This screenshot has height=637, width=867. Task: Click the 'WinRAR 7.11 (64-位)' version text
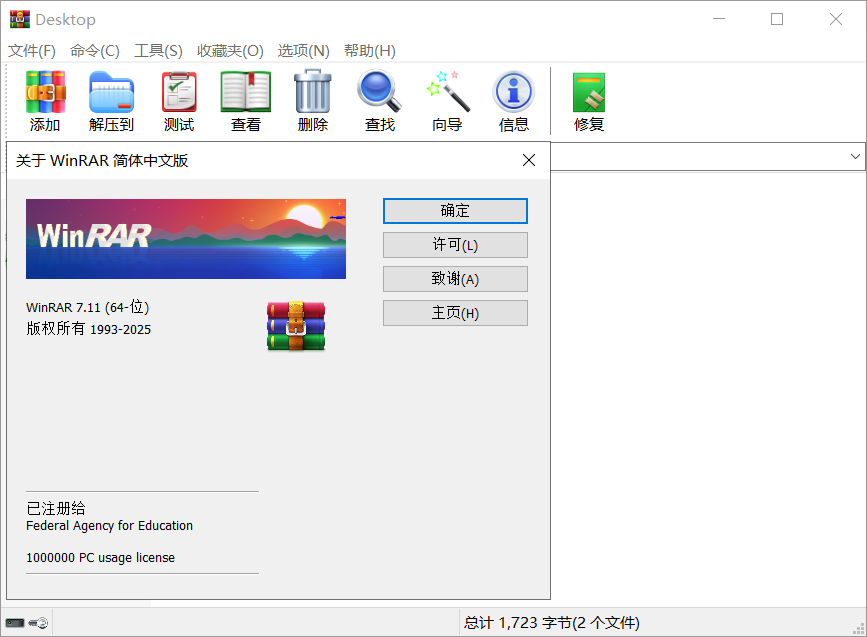coord(87,307)
